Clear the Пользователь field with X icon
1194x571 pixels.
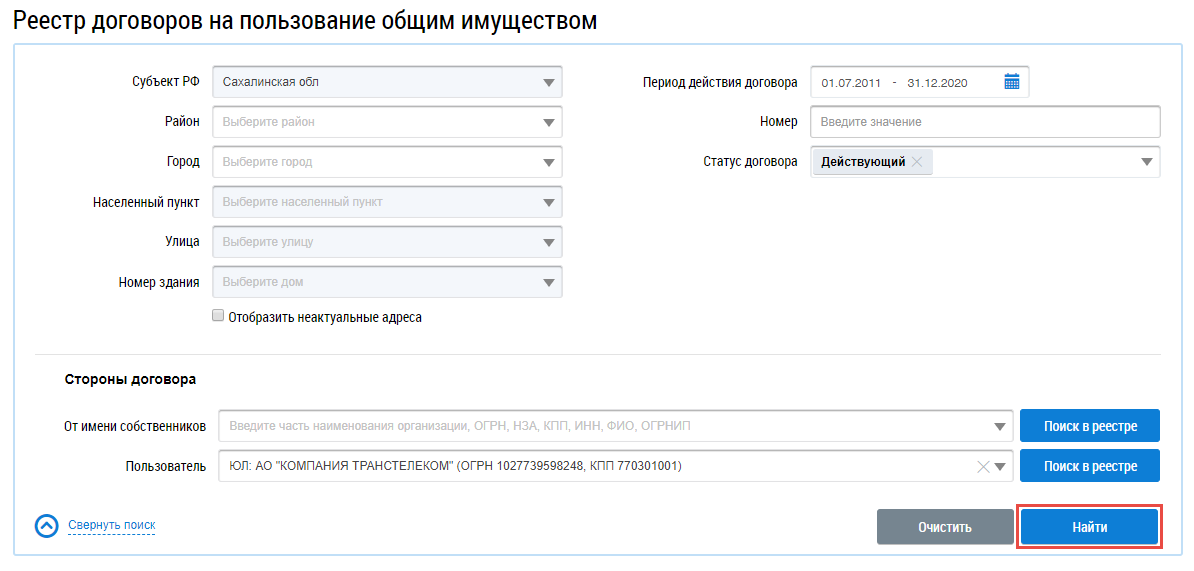coord(982,466)
